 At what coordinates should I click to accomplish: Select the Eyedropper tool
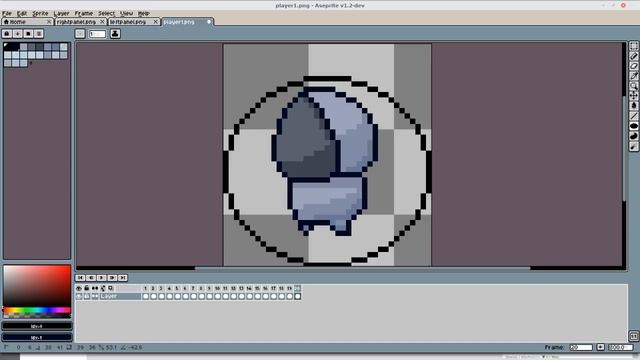point(633,76)
